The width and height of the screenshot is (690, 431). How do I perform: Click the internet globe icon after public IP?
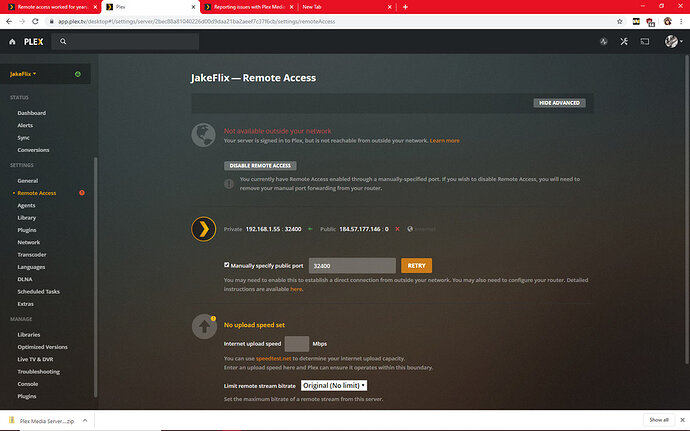[410, 229]
